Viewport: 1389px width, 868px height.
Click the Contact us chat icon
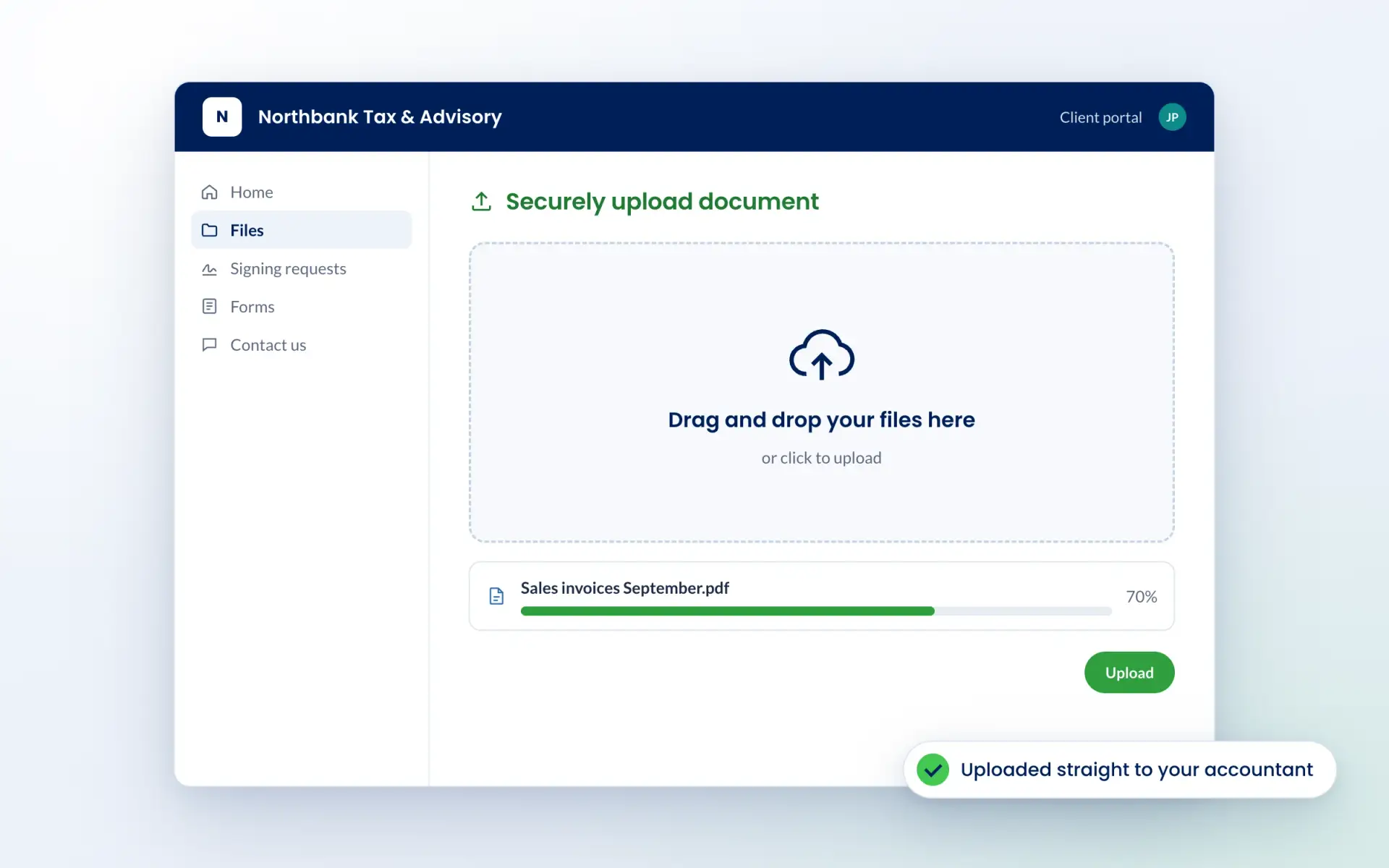pos(209,345)
